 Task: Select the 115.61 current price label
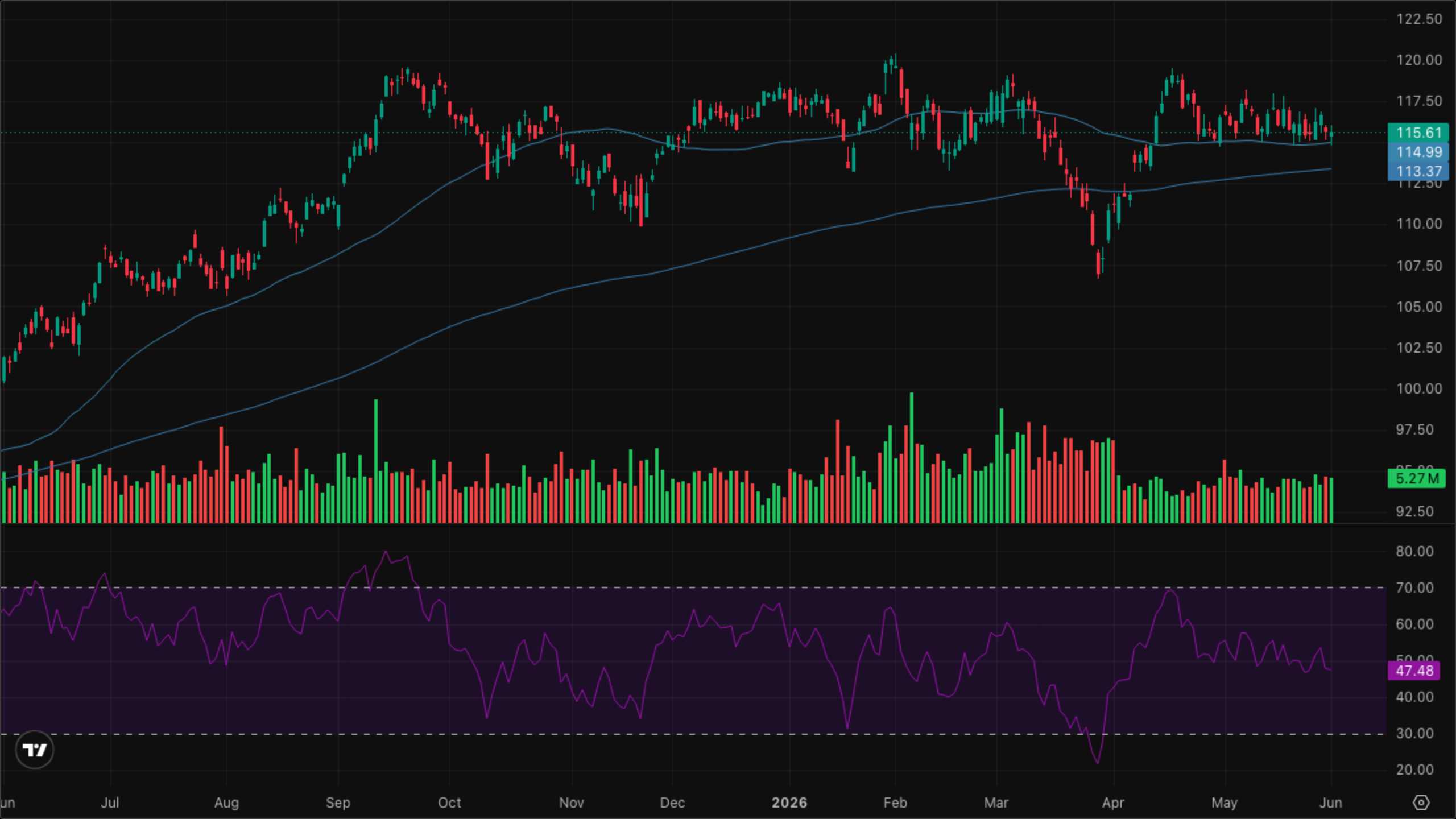[x=1418, y=133]
